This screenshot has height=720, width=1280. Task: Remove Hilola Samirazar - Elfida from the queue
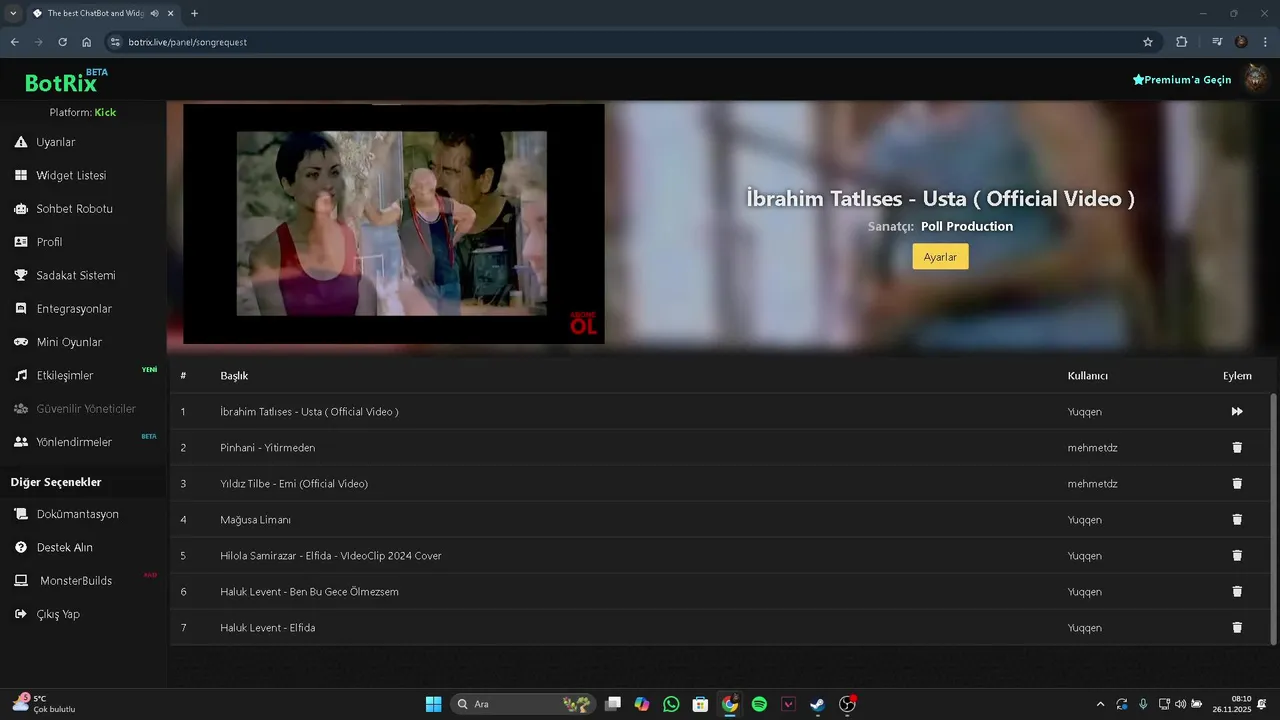pos(1237,556)
